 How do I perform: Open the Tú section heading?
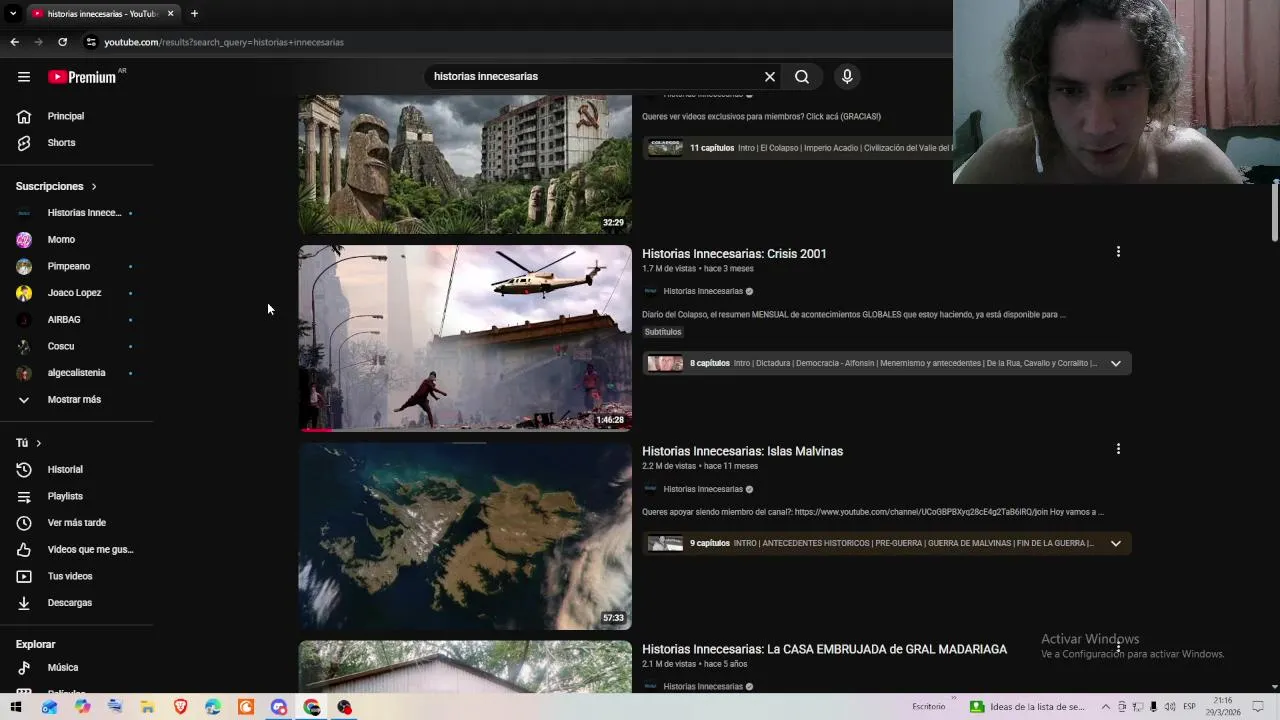click(29, 443)
